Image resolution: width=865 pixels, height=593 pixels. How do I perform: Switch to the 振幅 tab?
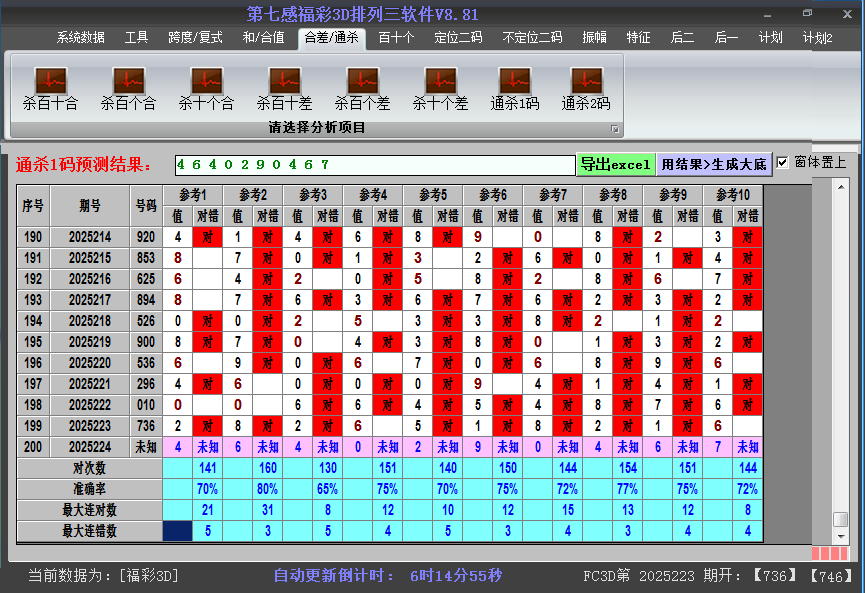coord(594,38)
